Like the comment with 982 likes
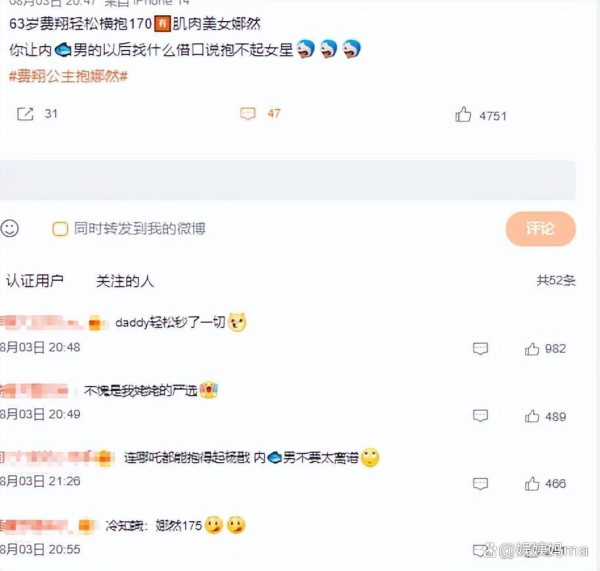 coord(532,349)
